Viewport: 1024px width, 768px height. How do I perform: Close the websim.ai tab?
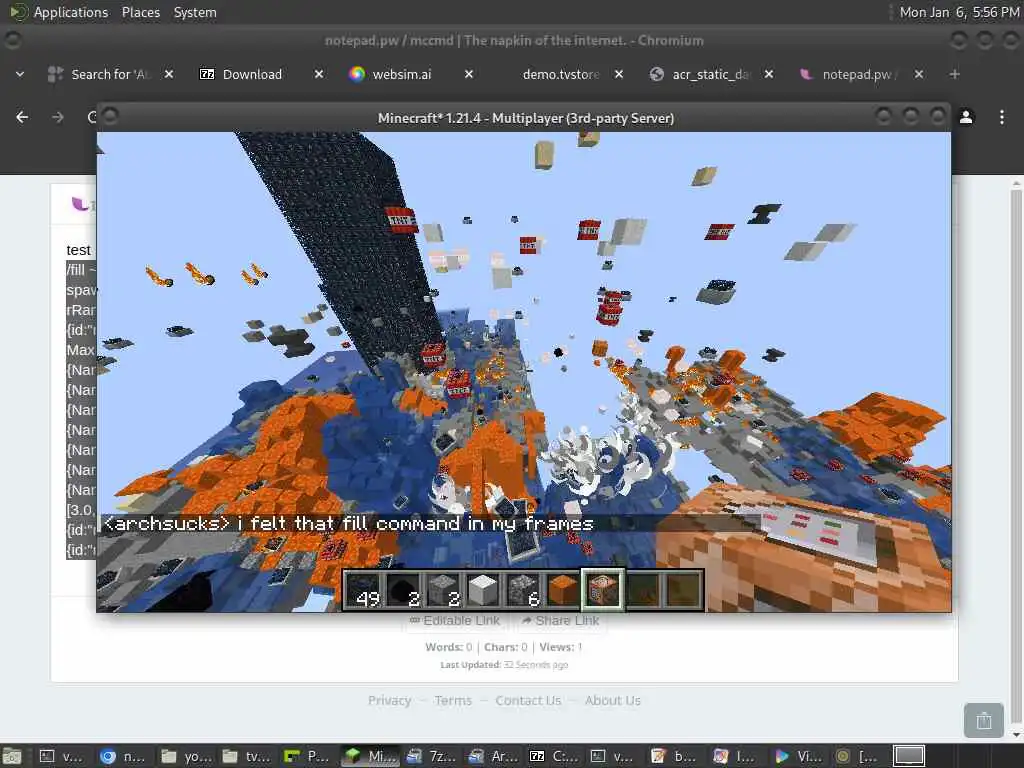469,74
